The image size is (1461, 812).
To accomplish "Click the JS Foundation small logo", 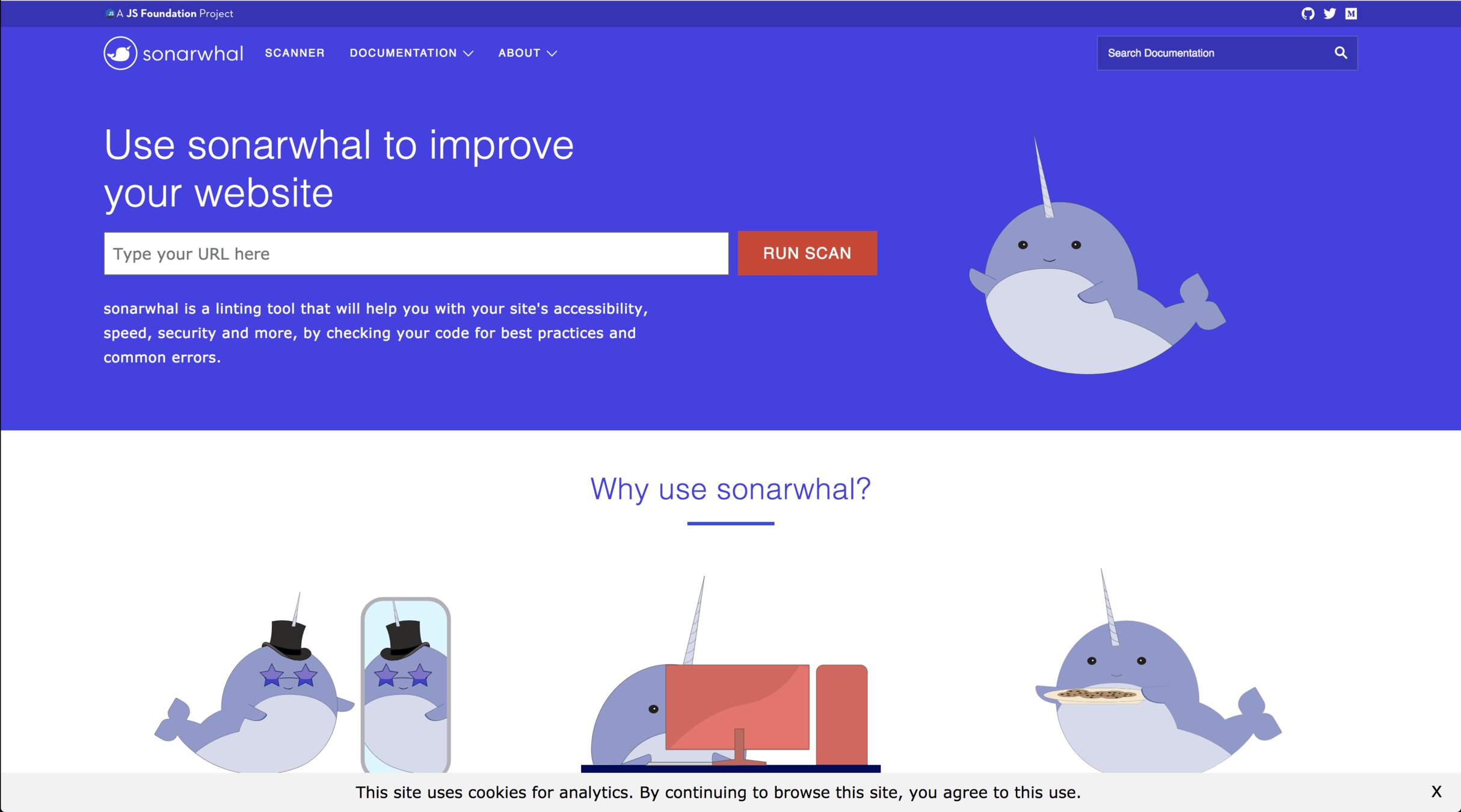I will pos(109,13).
